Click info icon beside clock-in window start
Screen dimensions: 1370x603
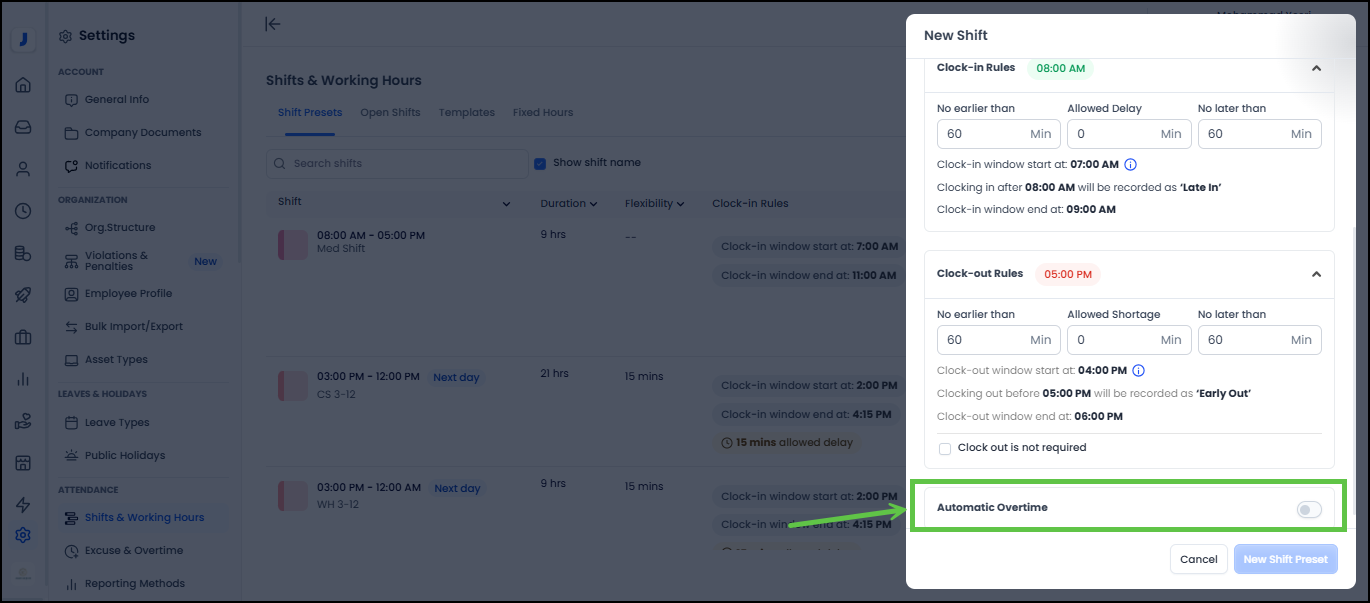tap(1131, 164)
